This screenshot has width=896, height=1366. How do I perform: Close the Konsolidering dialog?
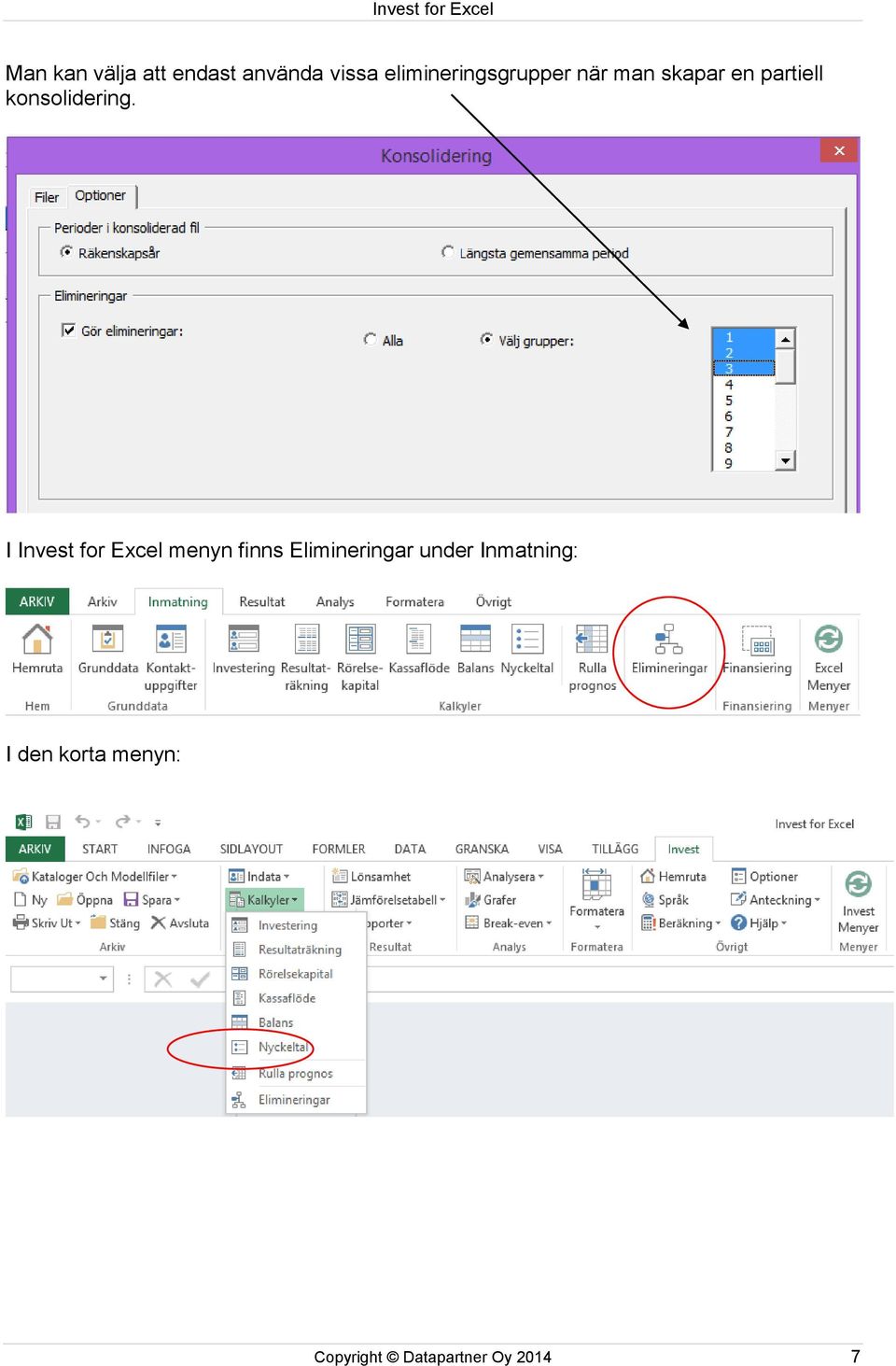click(839, 150)
